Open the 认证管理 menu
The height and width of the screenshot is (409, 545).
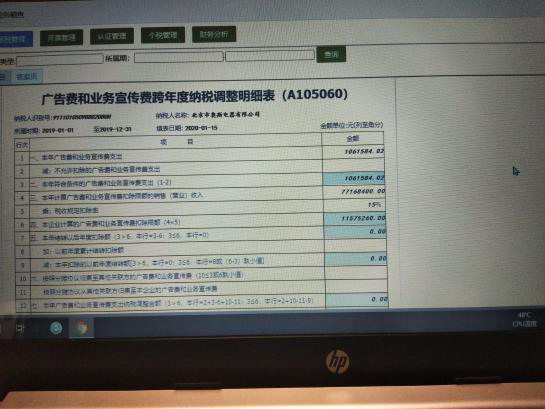coord(112,36)
